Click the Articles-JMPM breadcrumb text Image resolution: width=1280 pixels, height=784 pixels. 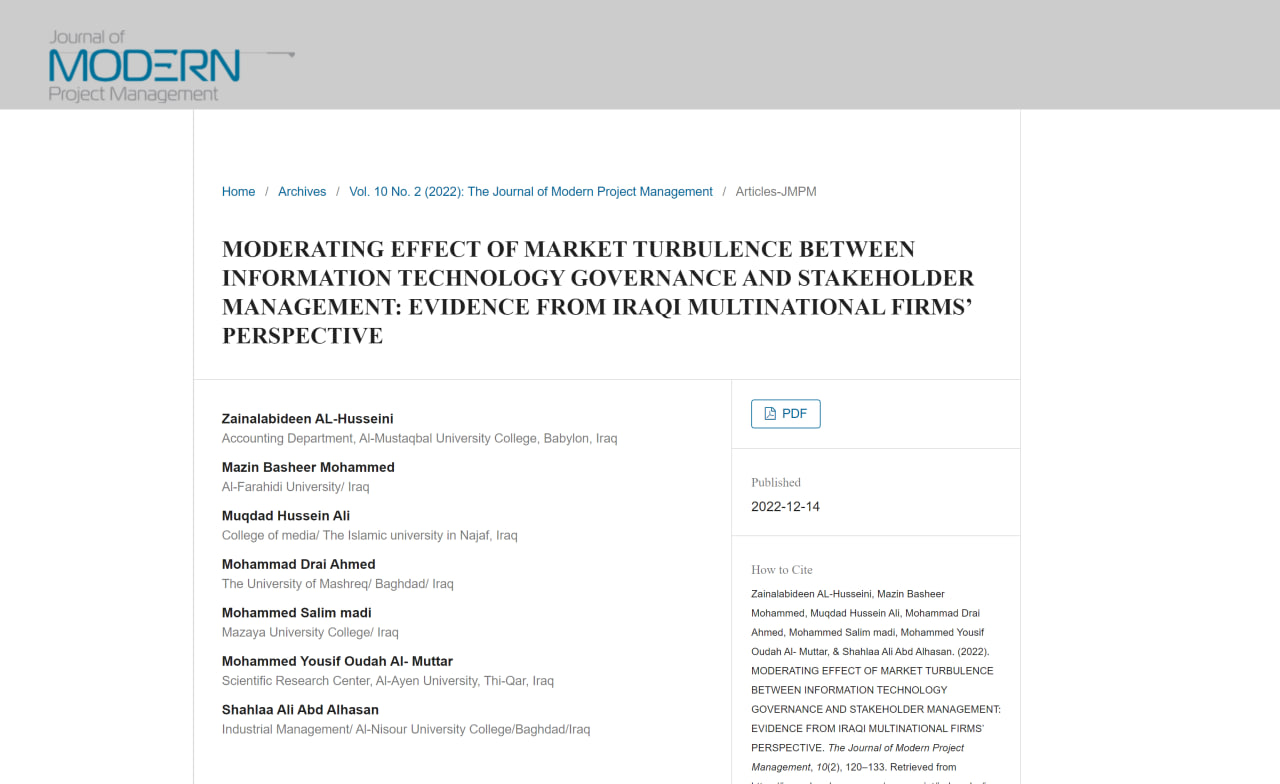[x=775, y=192]
